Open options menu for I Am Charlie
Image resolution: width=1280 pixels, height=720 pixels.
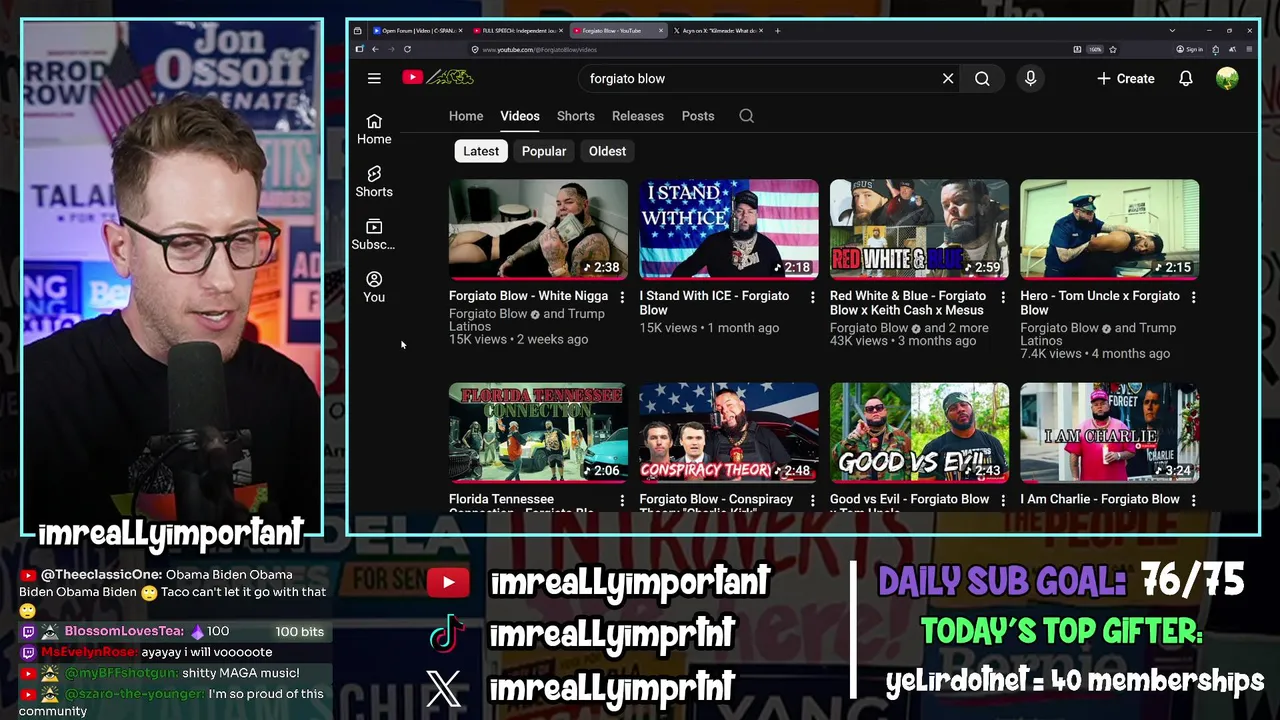click(1193, 500)
